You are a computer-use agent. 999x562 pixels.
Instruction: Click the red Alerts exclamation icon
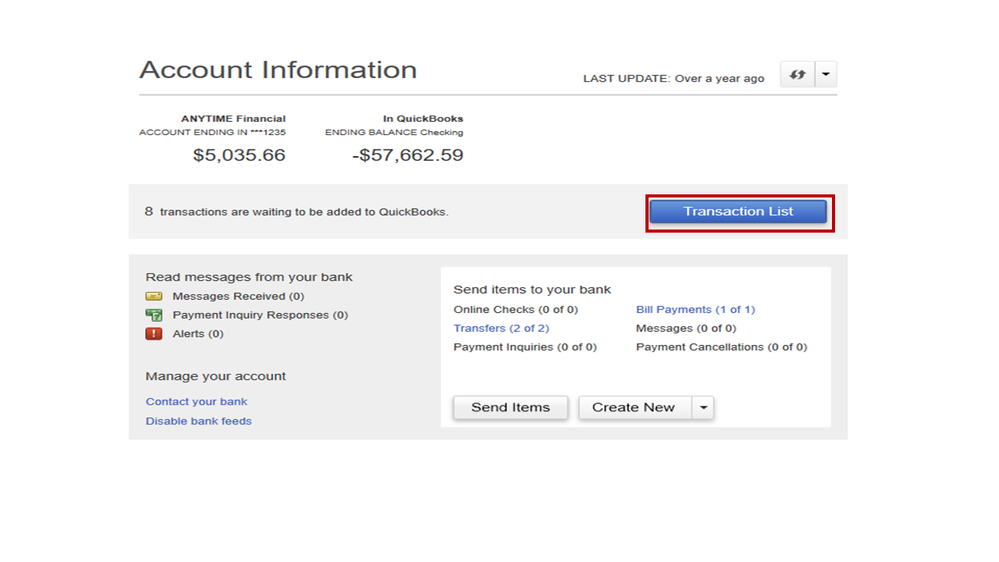point(154,334)
